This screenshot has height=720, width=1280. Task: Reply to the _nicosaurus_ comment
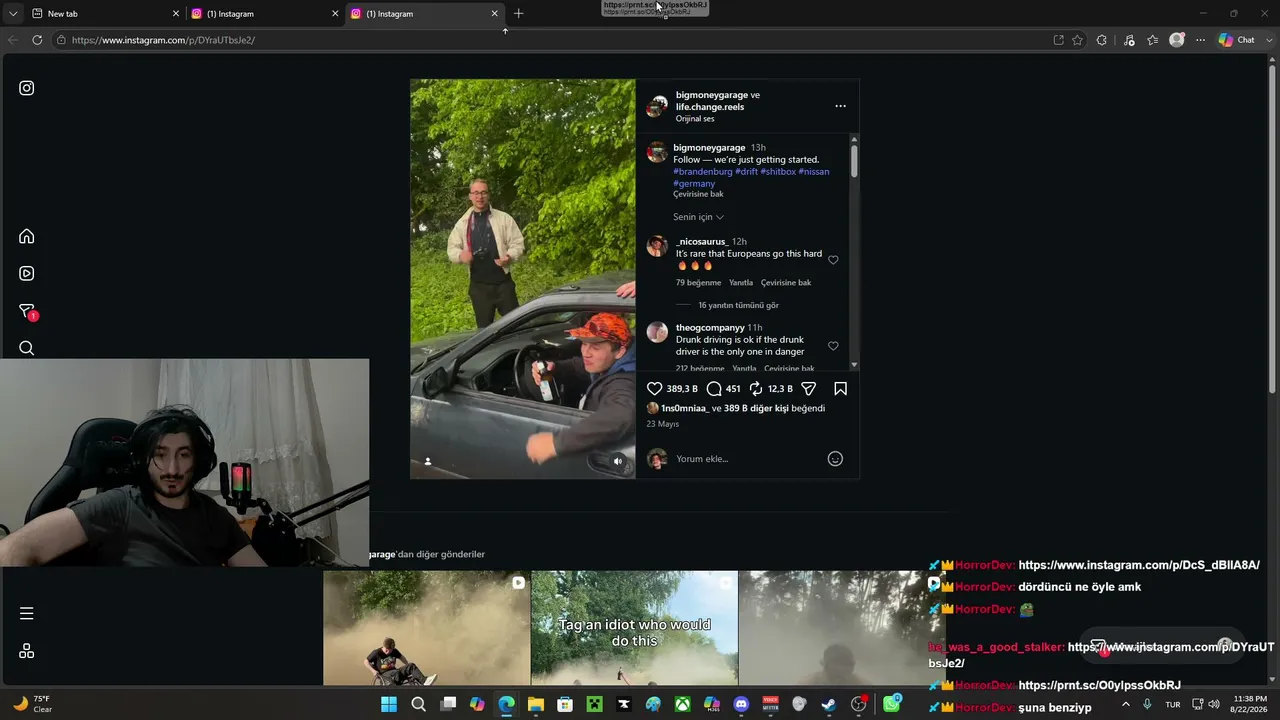pyautogui.click(x=741, y=283)
